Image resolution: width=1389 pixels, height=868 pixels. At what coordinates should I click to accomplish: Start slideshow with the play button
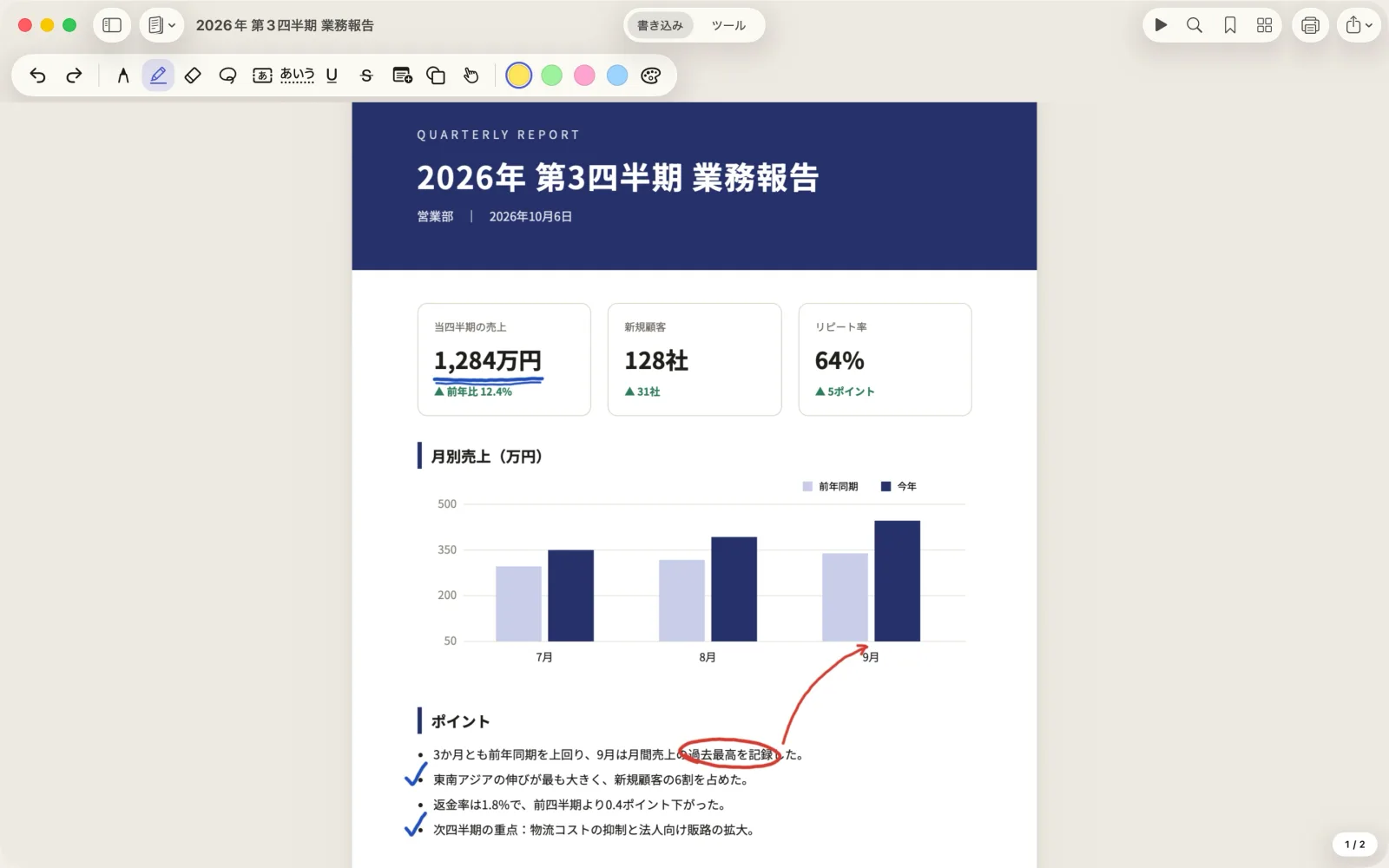pyautogui.click(x=1161, y=25)
